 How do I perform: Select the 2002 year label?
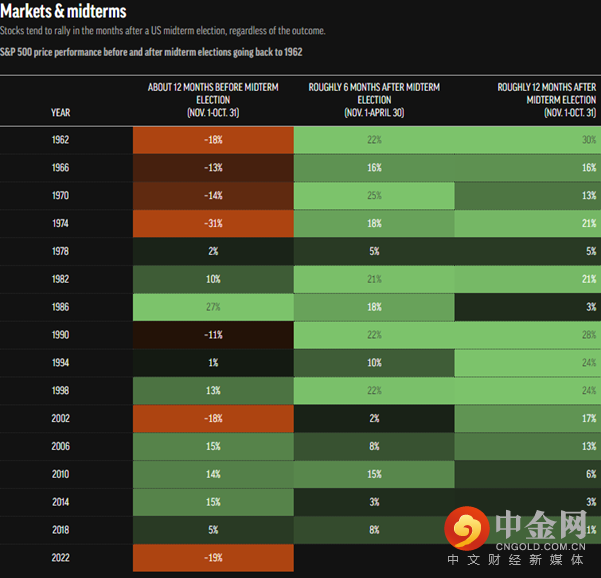click(x=61, y=418)
